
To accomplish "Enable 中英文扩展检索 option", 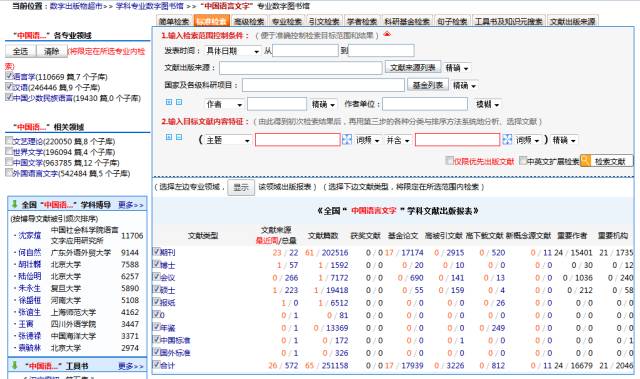I will pyautogui.click(x=522, y=160).
